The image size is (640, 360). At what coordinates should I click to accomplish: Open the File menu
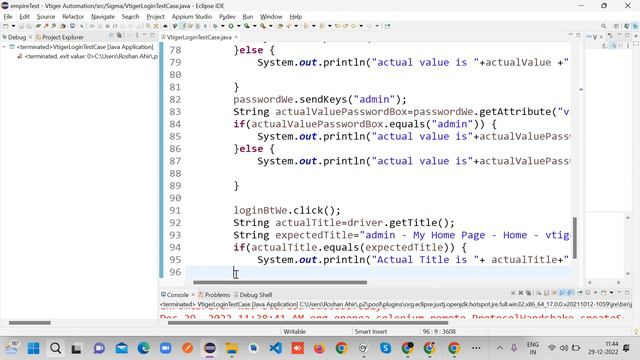coord(8,17)
